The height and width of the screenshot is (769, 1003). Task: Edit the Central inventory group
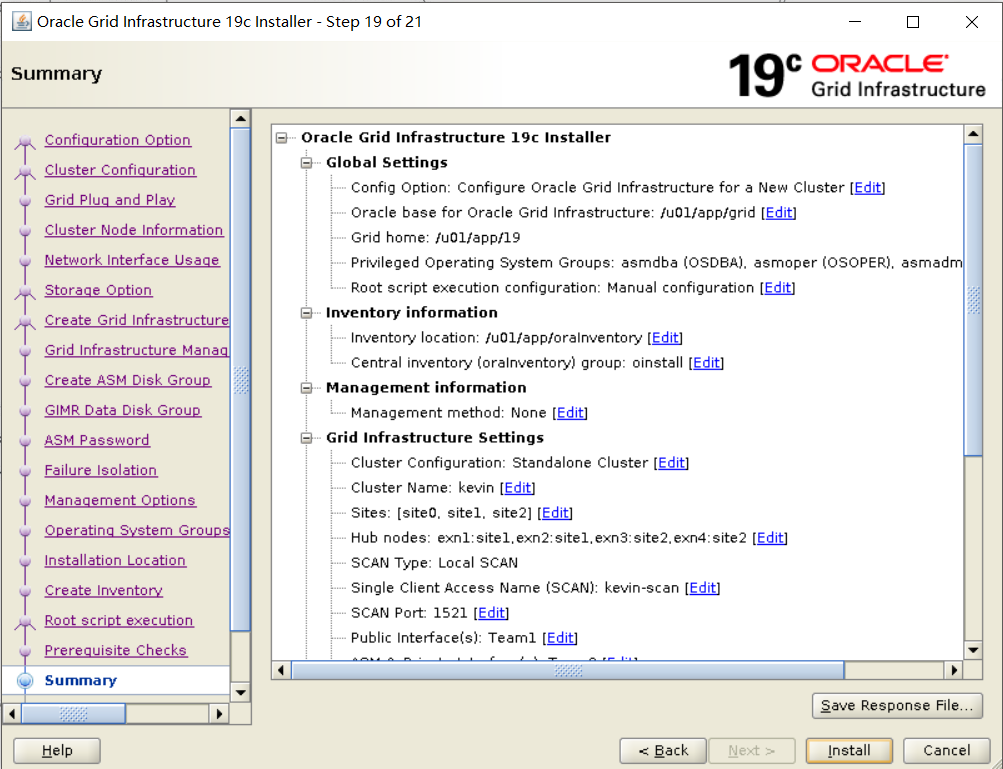click(706, 363)
